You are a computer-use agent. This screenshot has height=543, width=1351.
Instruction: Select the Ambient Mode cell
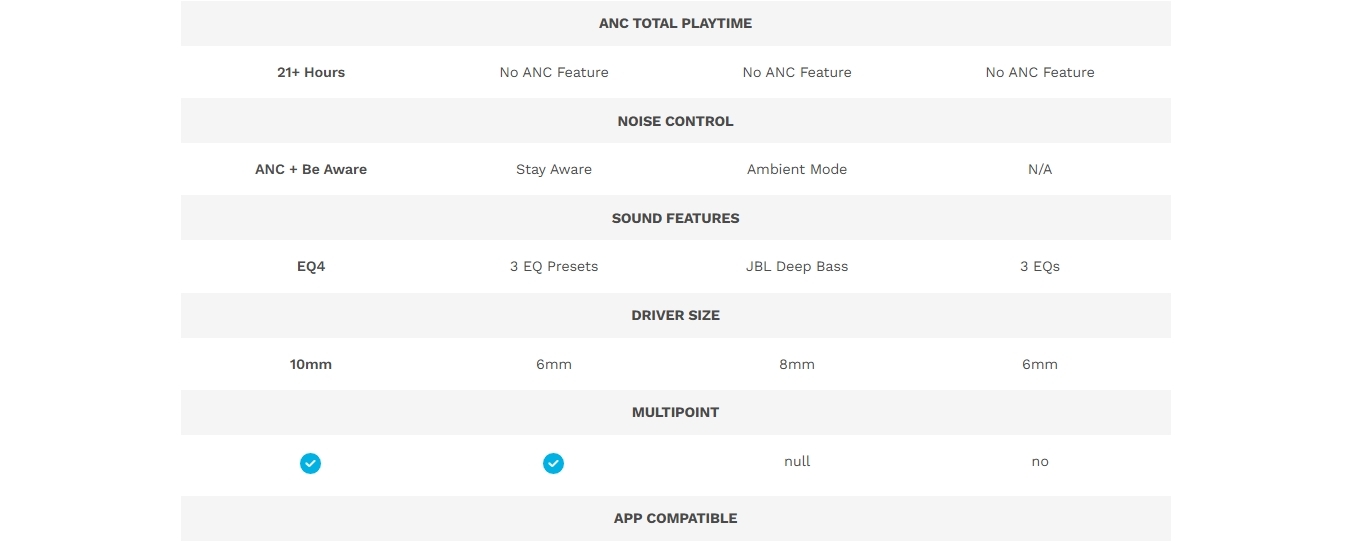click(797, 169)
